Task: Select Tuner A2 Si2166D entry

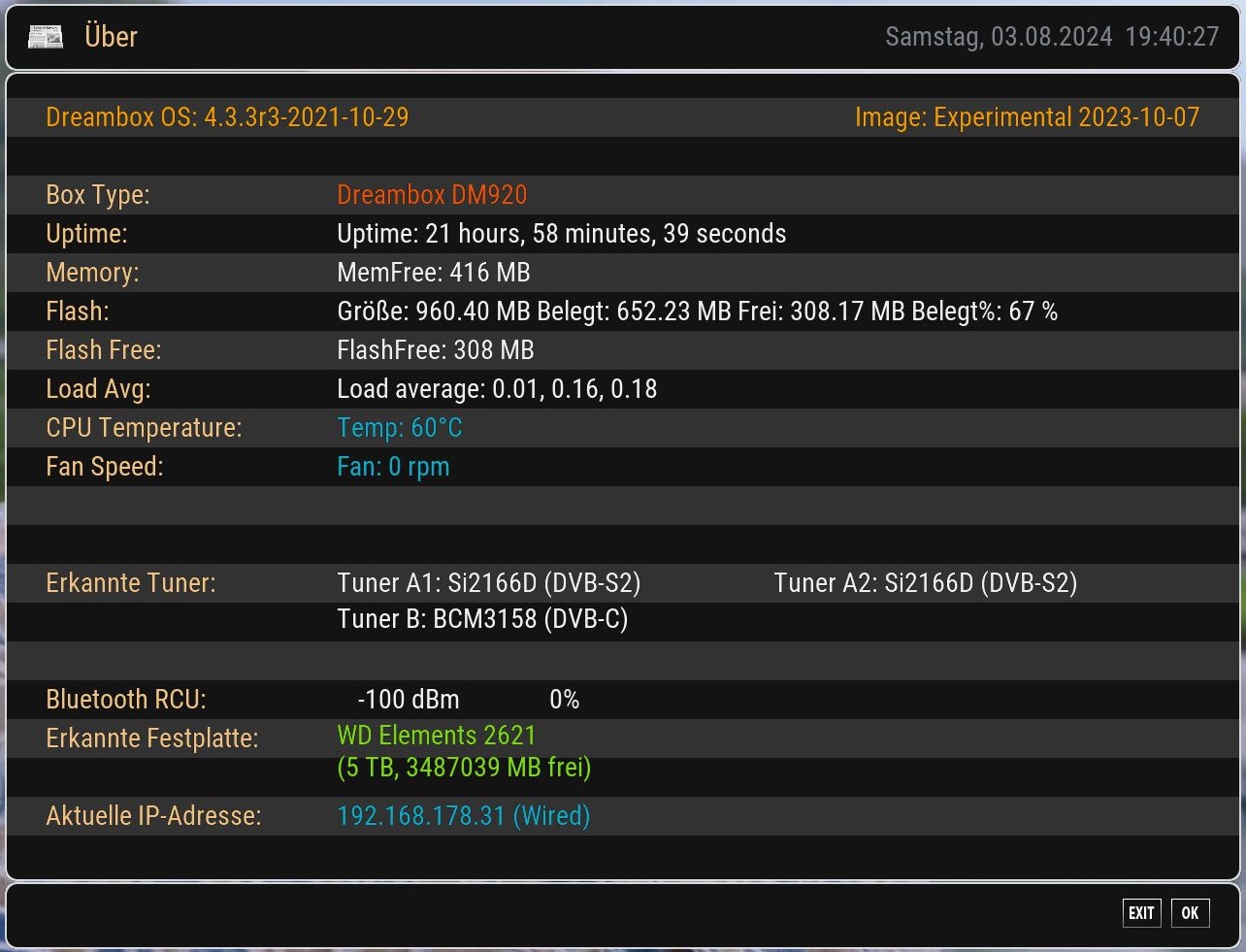Action: click(x=925, y=583)
